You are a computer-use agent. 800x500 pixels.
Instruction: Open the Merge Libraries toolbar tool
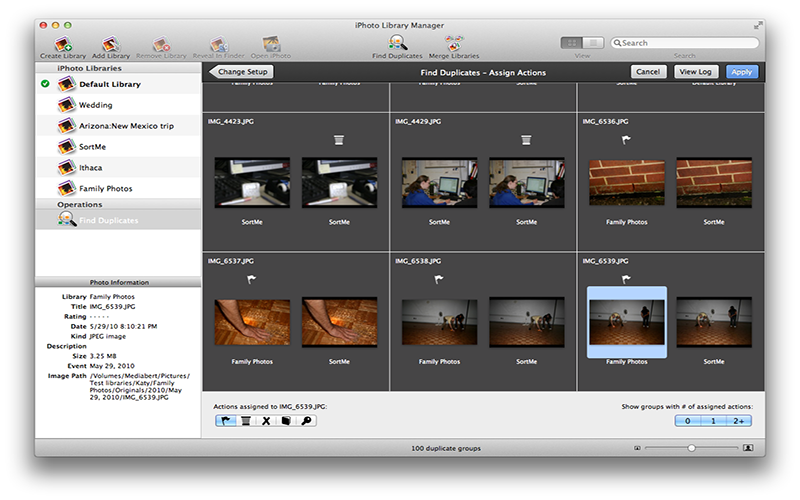(x=454, y=45)
